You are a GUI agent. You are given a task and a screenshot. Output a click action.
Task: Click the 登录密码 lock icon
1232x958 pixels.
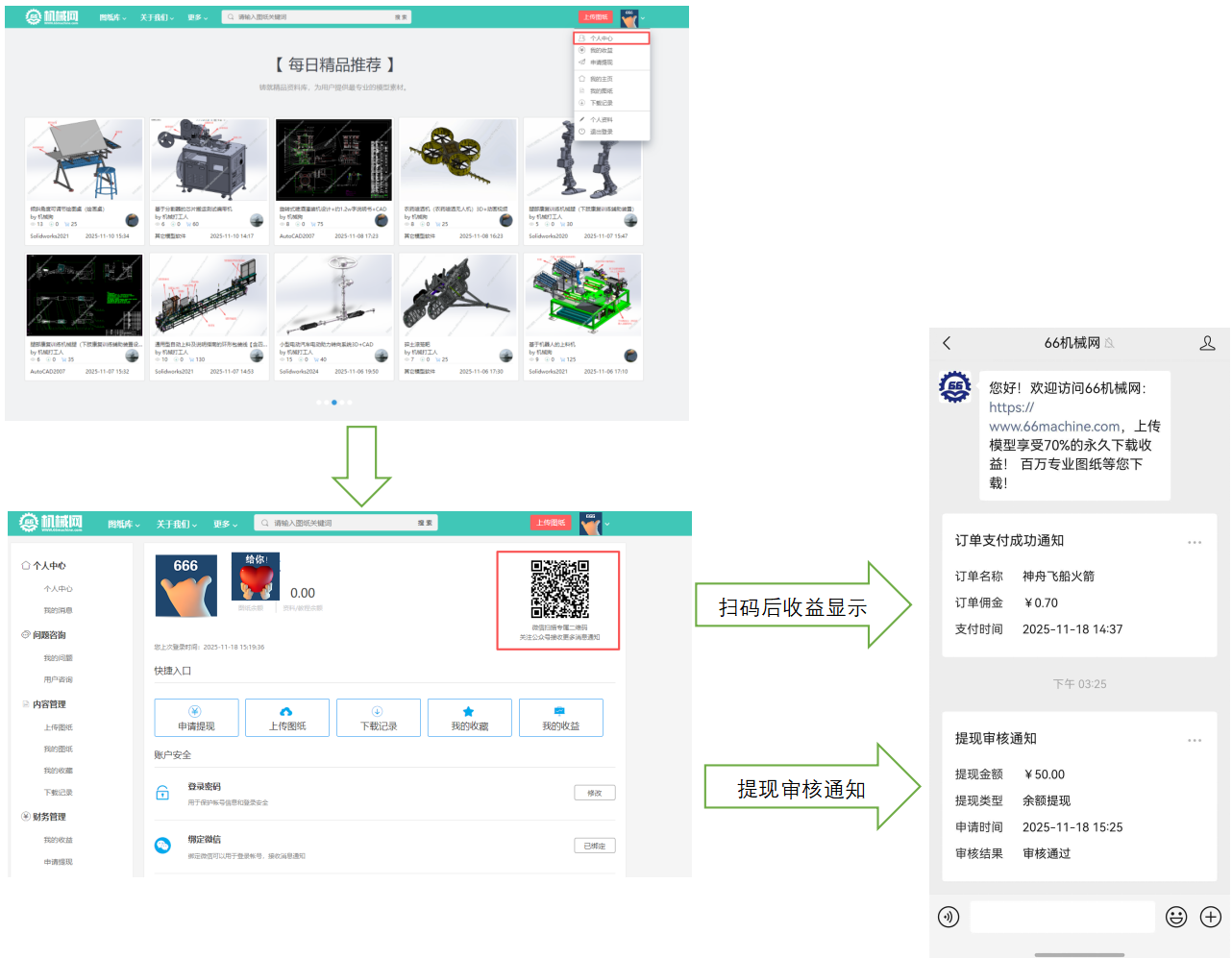tap(163, 792)
